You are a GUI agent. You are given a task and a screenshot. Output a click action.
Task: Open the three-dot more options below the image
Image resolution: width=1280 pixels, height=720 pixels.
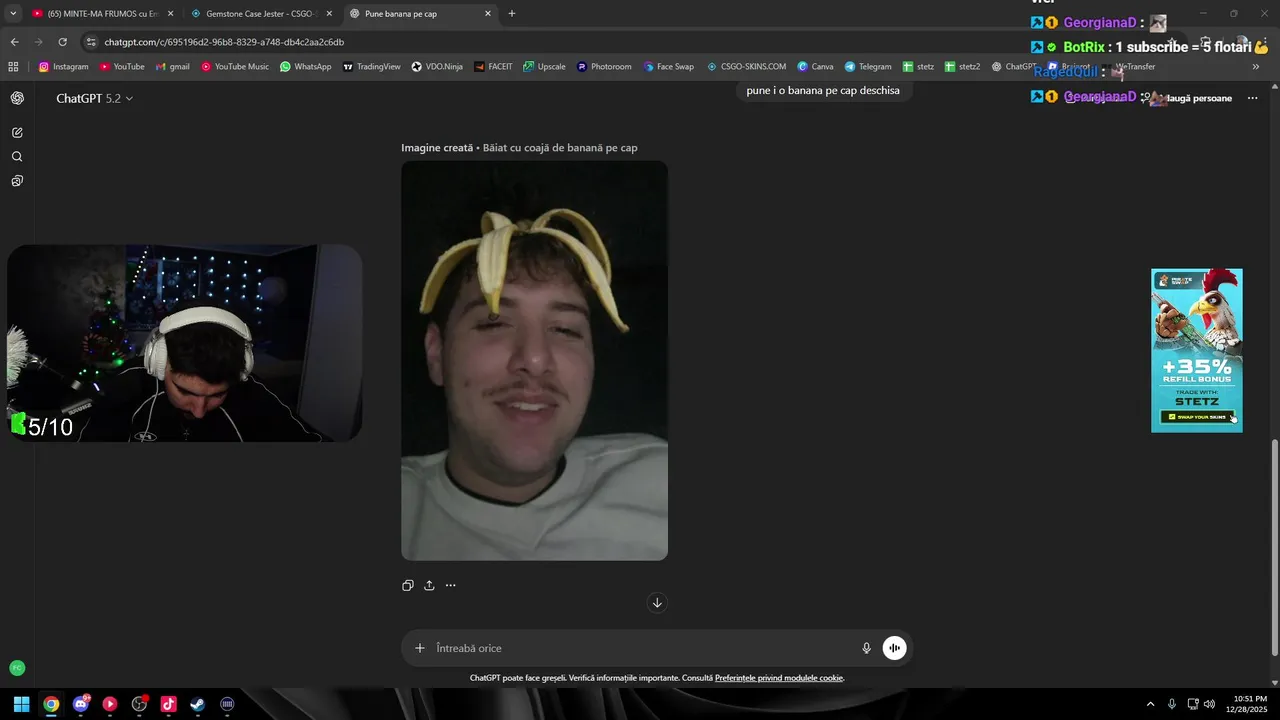pyautogui.click(x=450, y=585)
